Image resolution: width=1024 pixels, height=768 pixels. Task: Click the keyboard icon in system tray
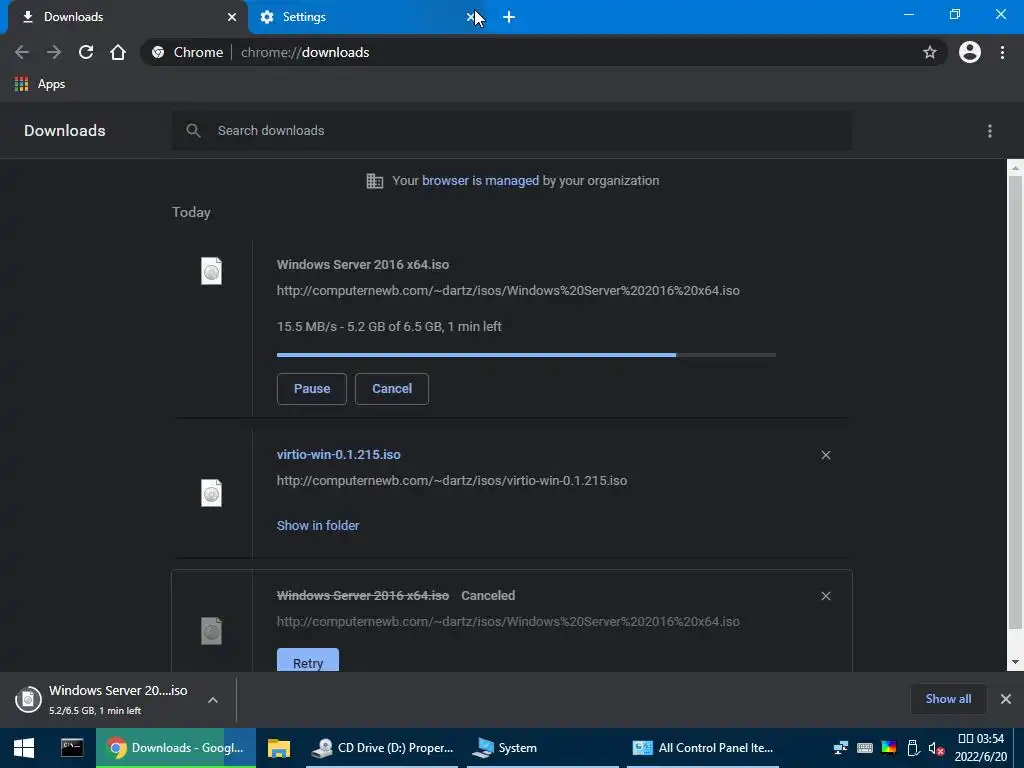pos(865,748)
